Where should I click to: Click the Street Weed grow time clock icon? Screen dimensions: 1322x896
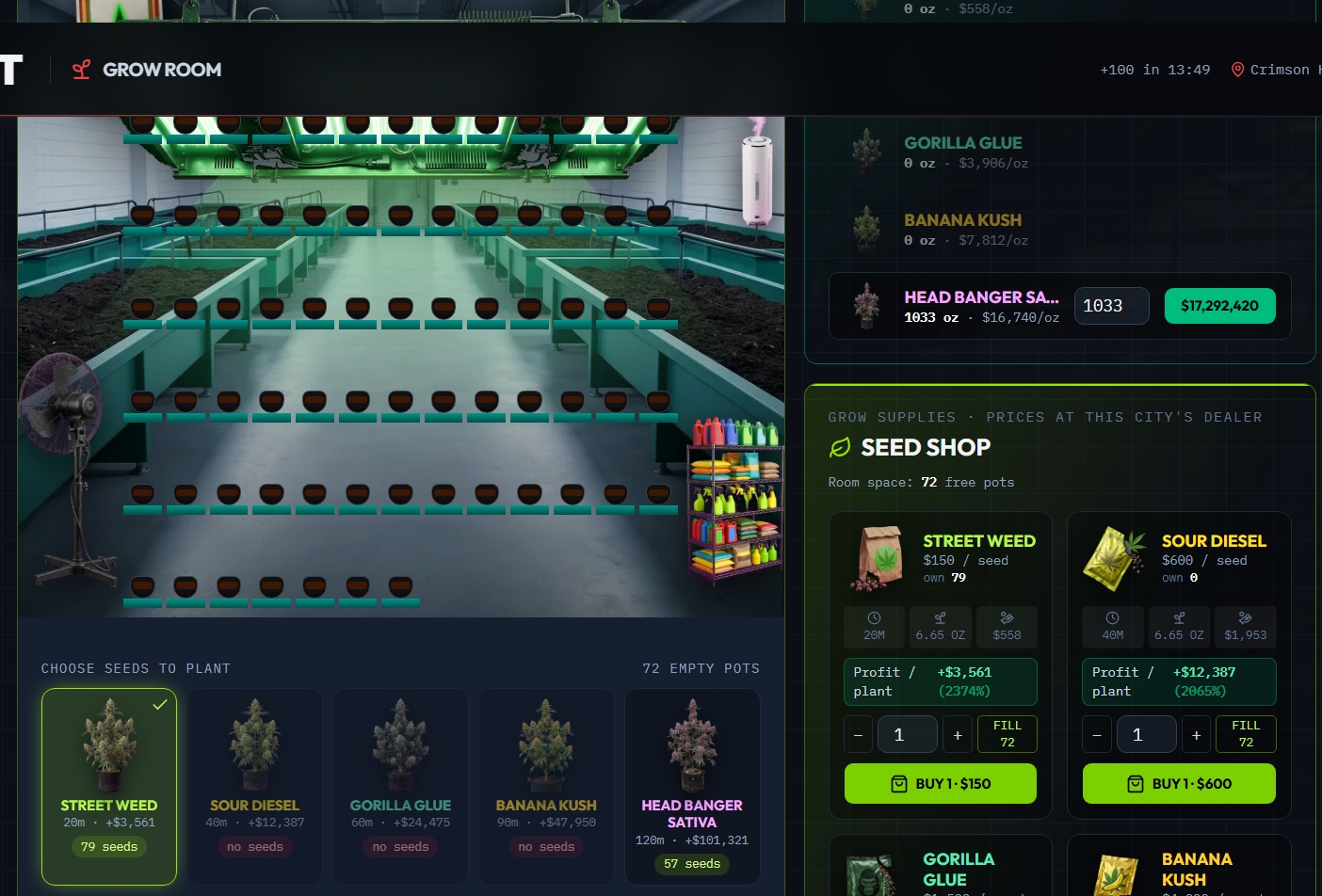[x=874, y=618]
